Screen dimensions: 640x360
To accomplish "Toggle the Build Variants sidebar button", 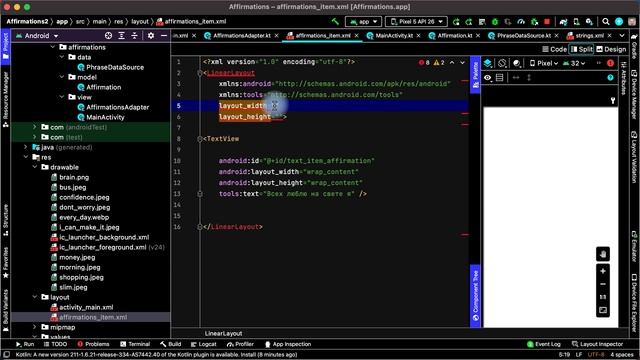I will pyautogui.click(x=5, y=310).
